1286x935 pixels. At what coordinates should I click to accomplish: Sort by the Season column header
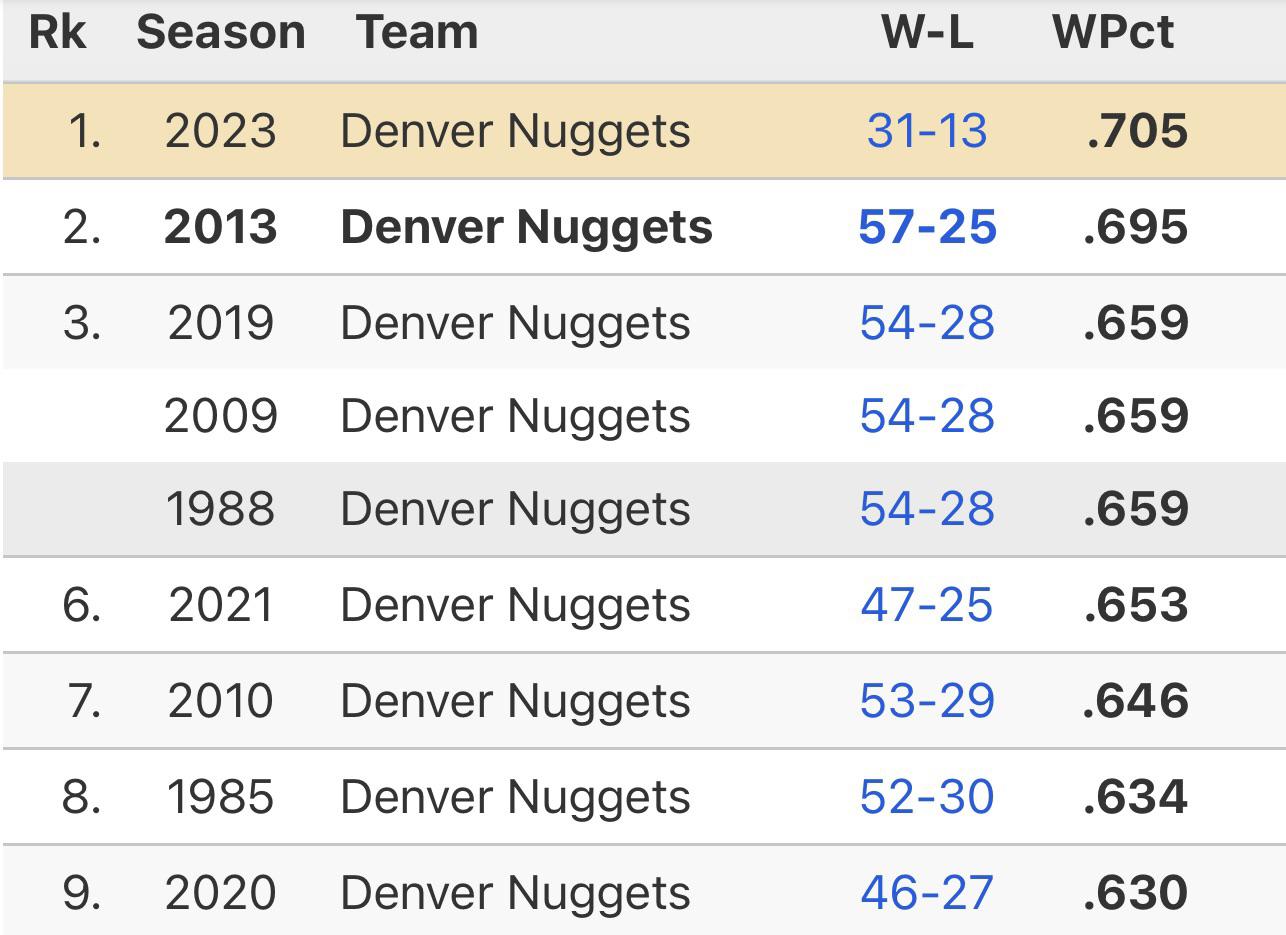coord(221,33)
